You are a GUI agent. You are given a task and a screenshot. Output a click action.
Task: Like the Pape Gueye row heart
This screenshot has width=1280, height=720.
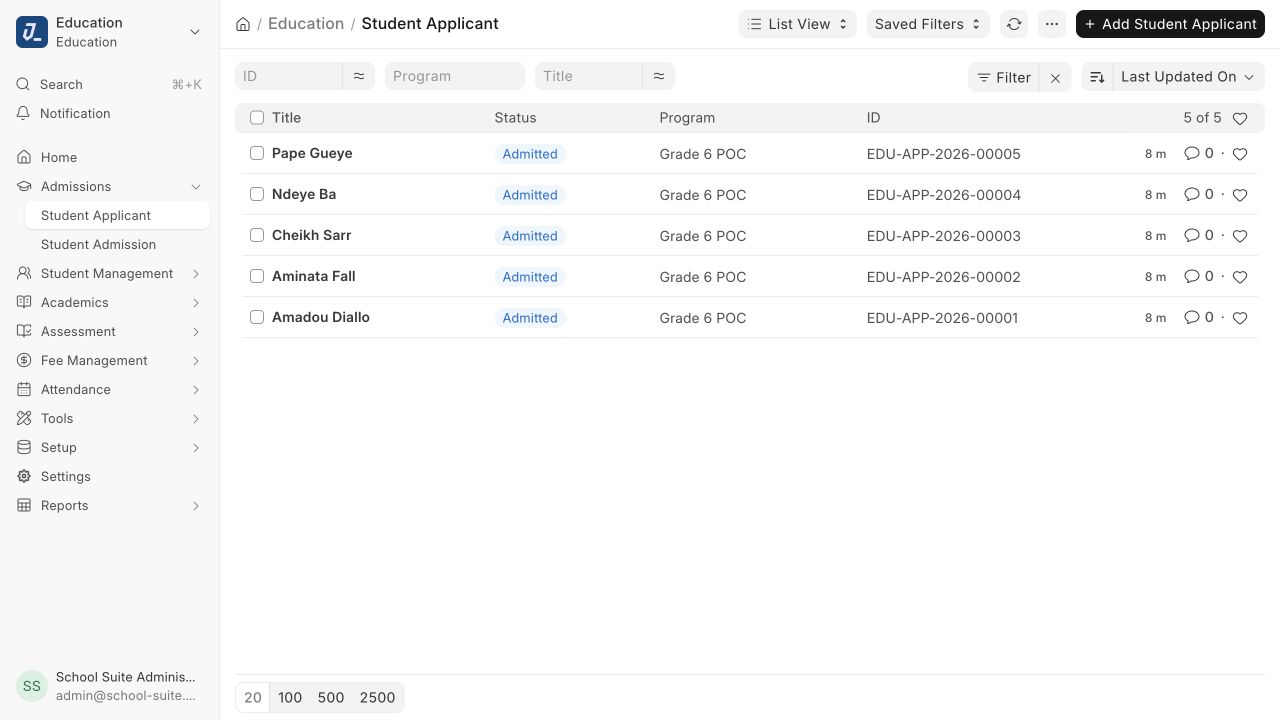point(1240,154)
